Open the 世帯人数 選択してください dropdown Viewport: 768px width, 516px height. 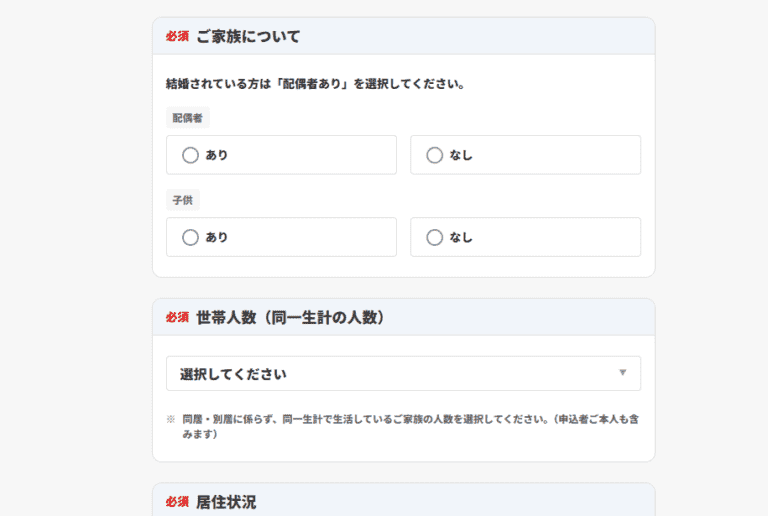(x=404, y=374)
